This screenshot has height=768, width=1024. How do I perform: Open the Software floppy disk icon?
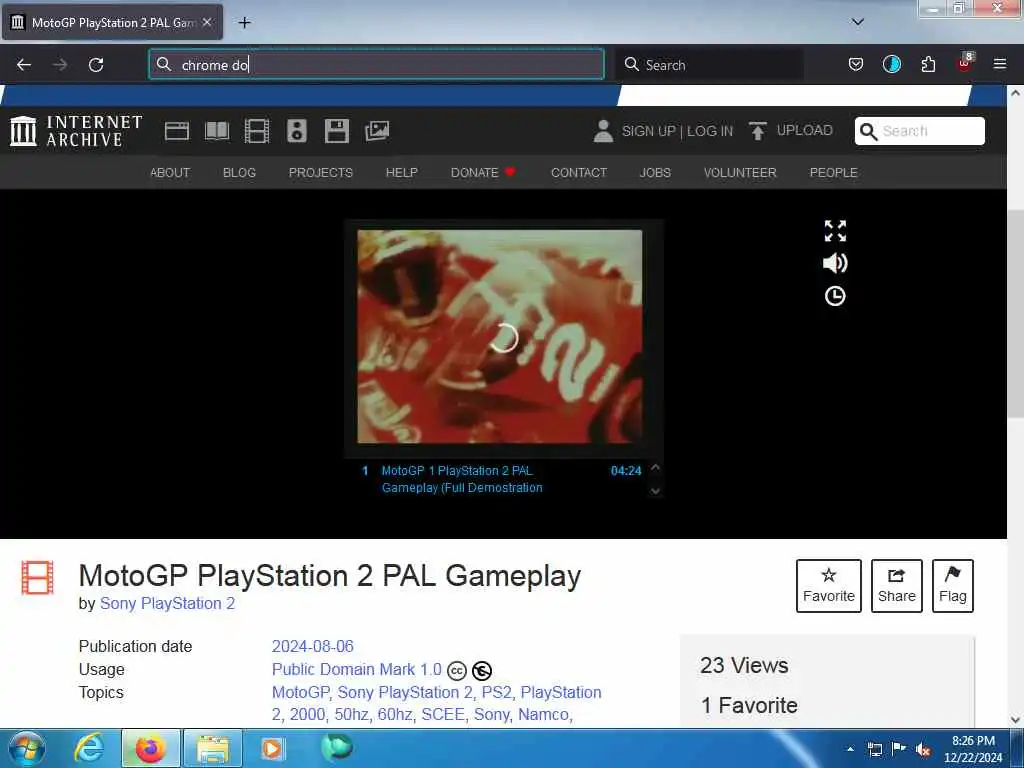point(337,131)
